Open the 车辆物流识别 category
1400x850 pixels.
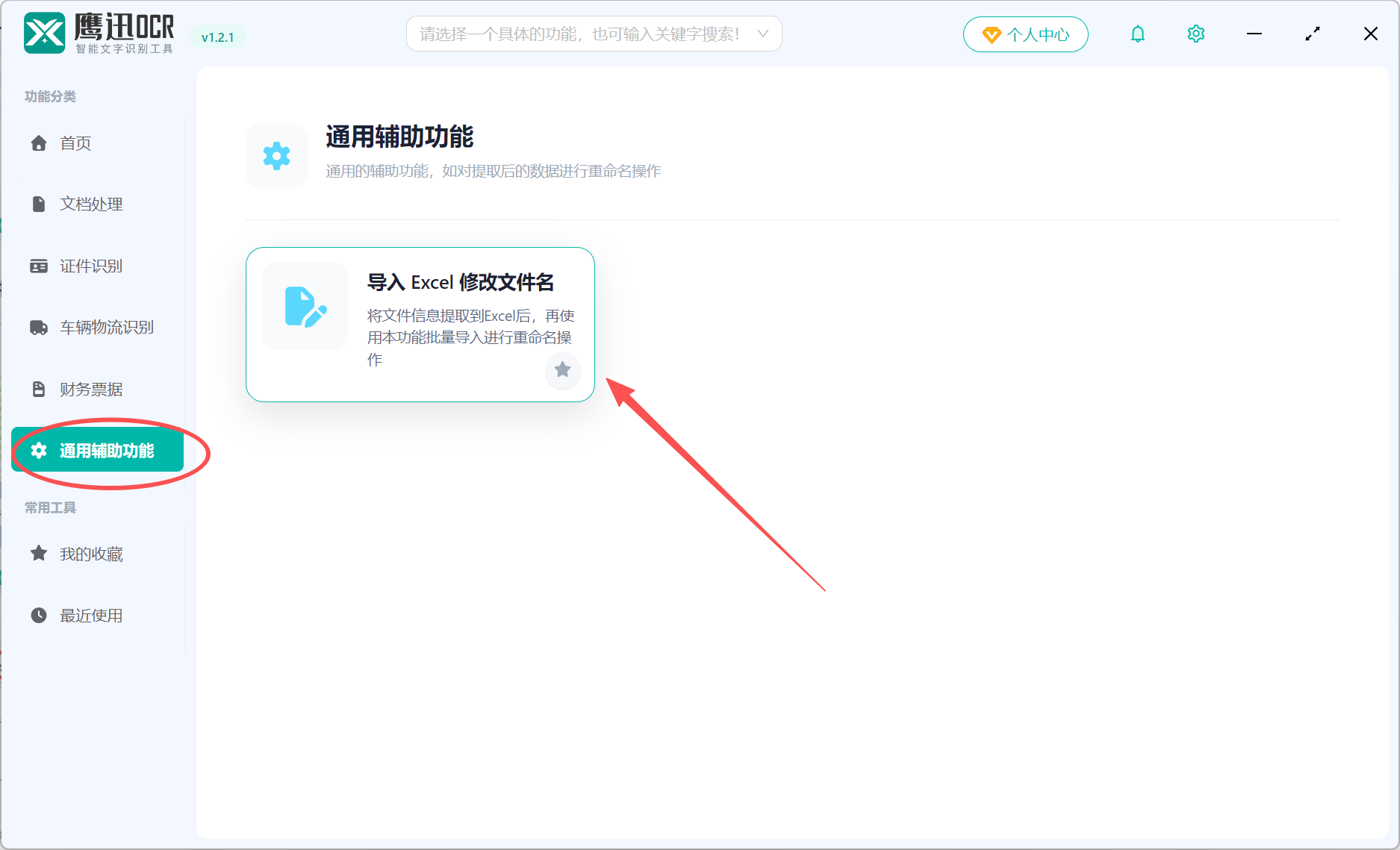tap(97, 328)
